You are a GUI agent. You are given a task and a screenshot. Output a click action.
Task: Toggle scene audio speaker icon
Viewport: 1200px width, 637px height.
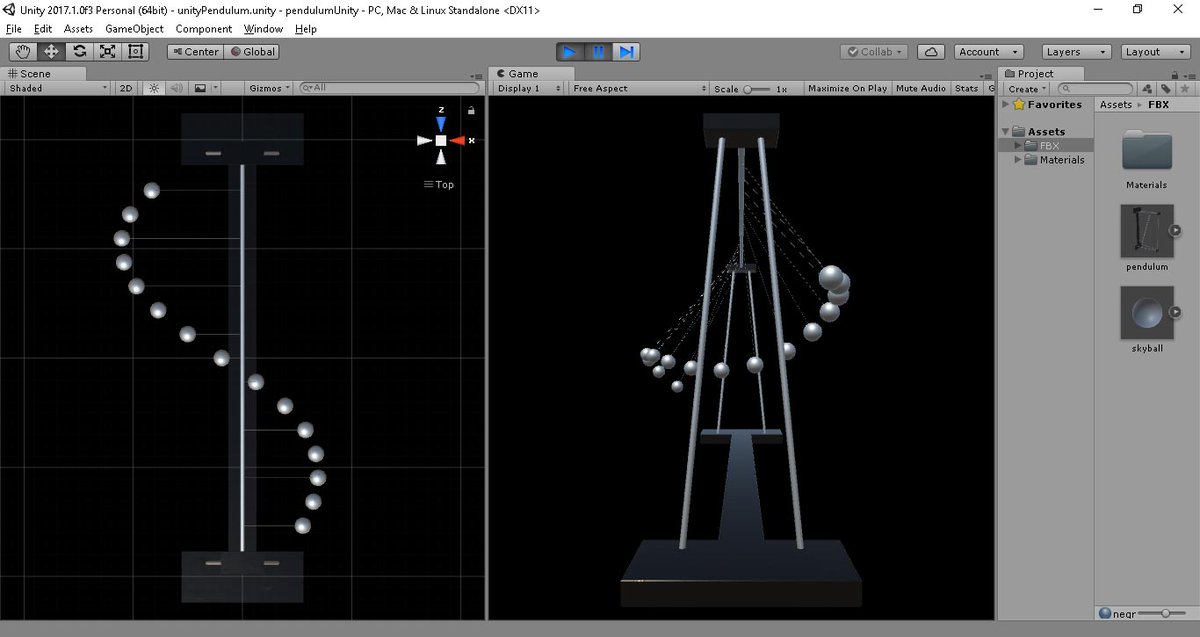point(176,88)
